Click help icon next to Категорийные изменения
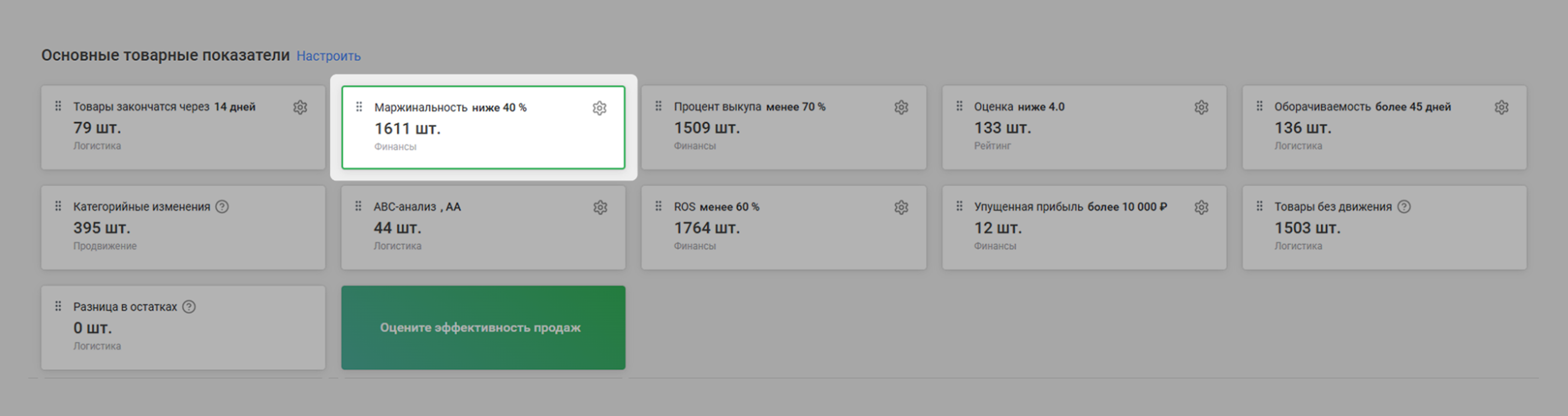This screenshot has height=416, width=1568. click(x=223, y=206)
